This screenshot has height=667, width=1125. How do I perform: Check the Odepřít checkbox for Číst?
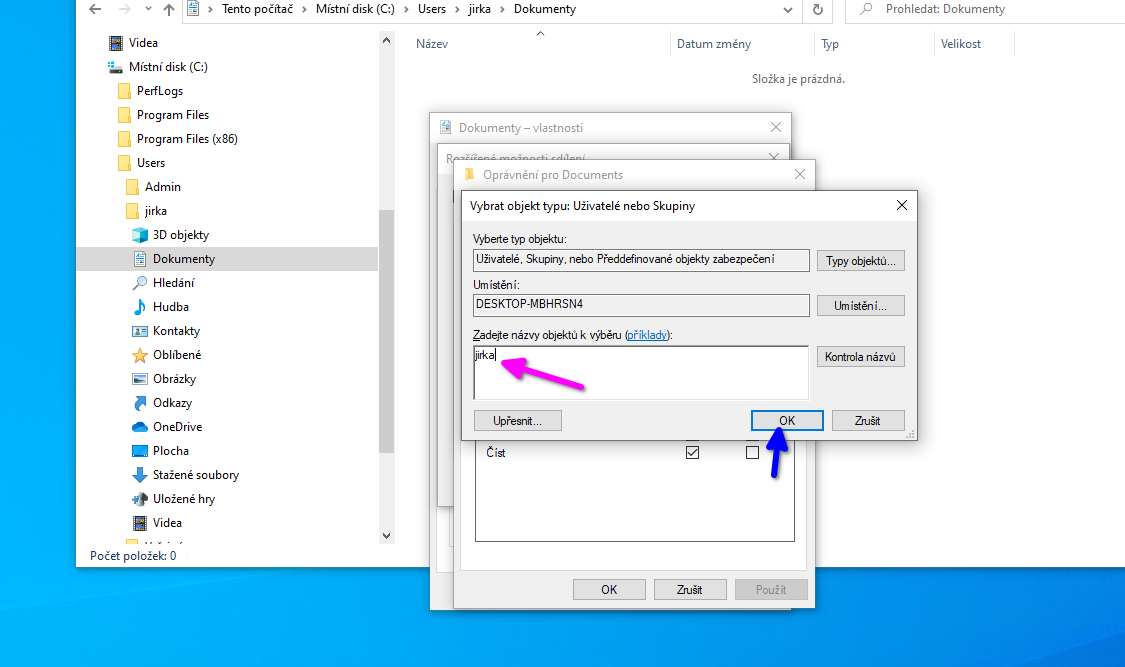[x=752, y=452]
